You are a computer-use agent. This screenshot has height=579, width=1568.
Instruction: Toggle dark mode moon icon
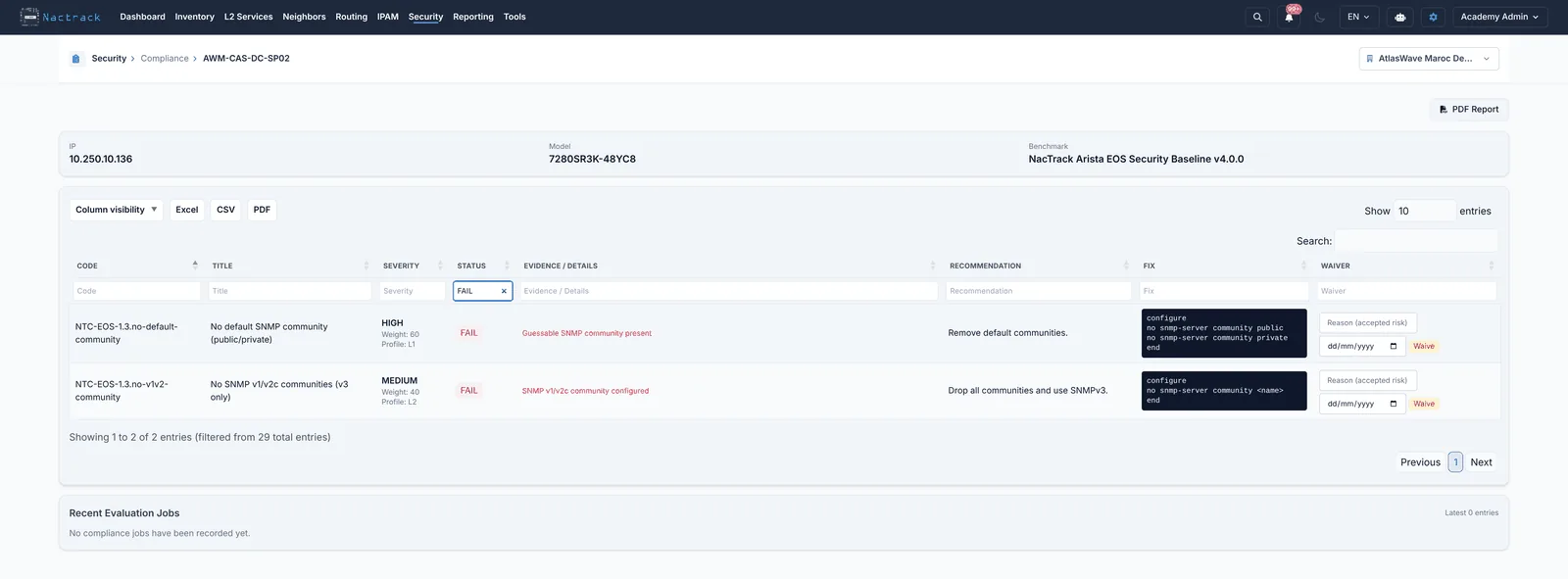1320,17
